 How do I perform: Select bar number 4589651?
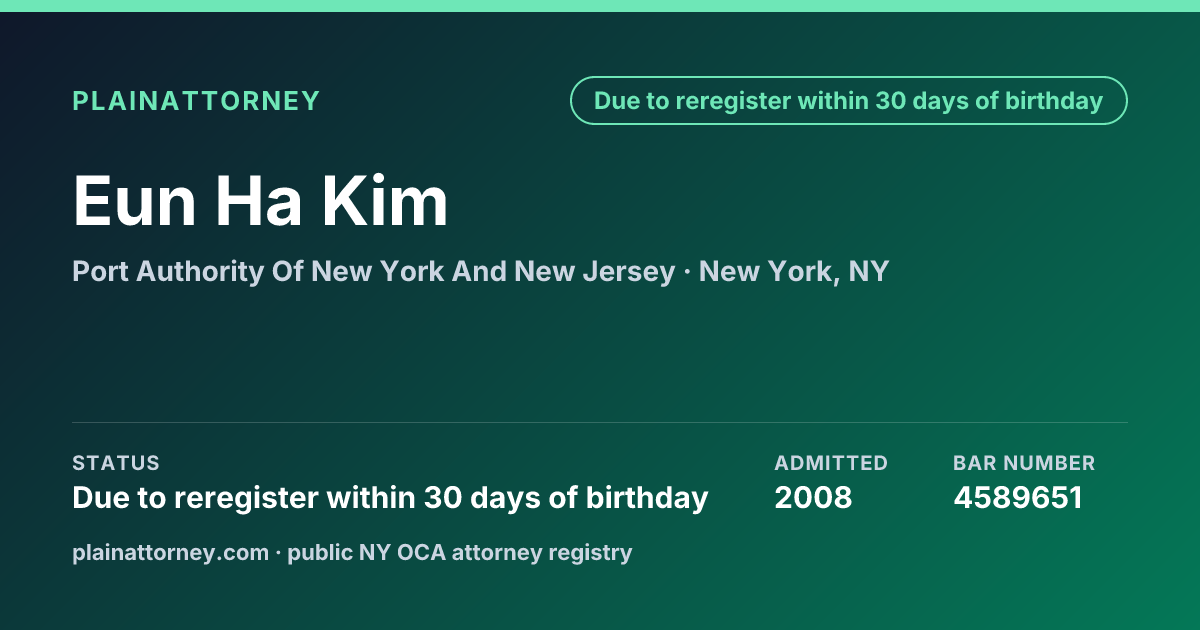[1018, 498]
